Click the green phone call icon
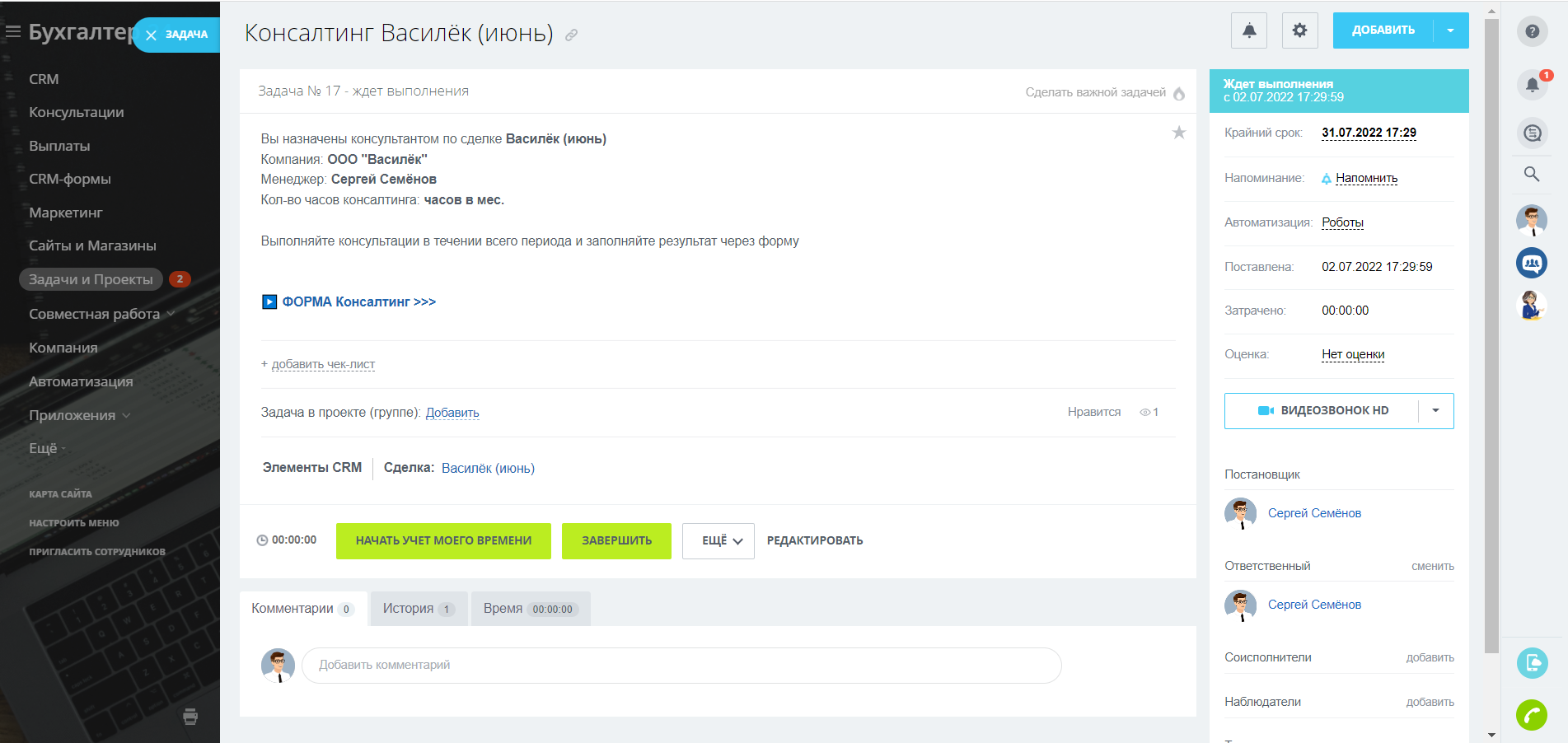Screen dimensions: 1568x743 [1532, 714]
